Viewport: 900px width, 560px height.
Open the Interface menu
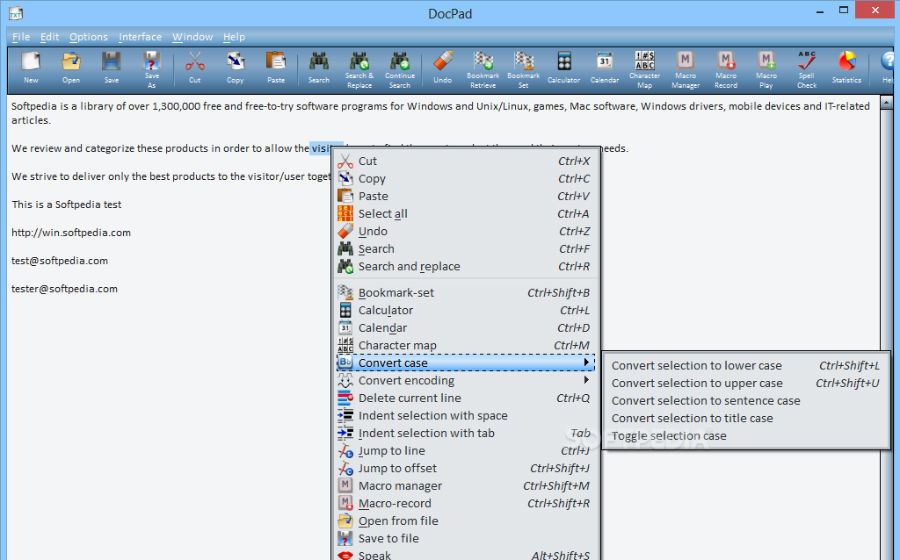(140, 37)
